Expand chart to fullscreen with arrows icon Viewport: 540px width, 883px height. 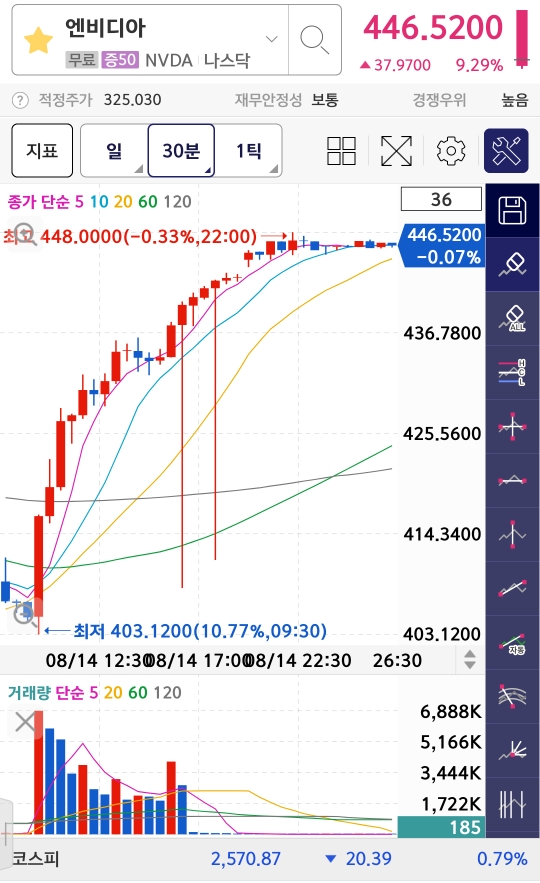coord(396,151)
